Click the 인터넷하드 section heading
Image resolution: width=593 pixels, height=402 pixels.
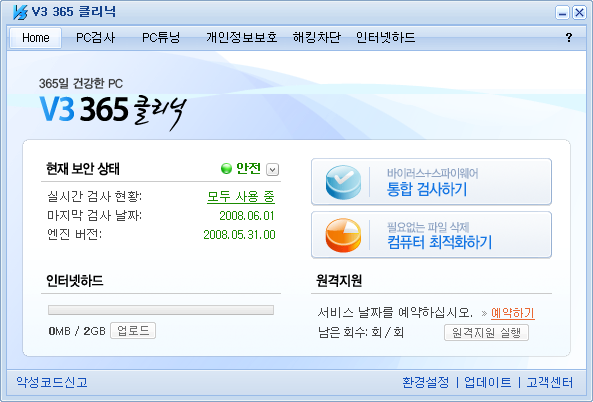coord(75,281)
